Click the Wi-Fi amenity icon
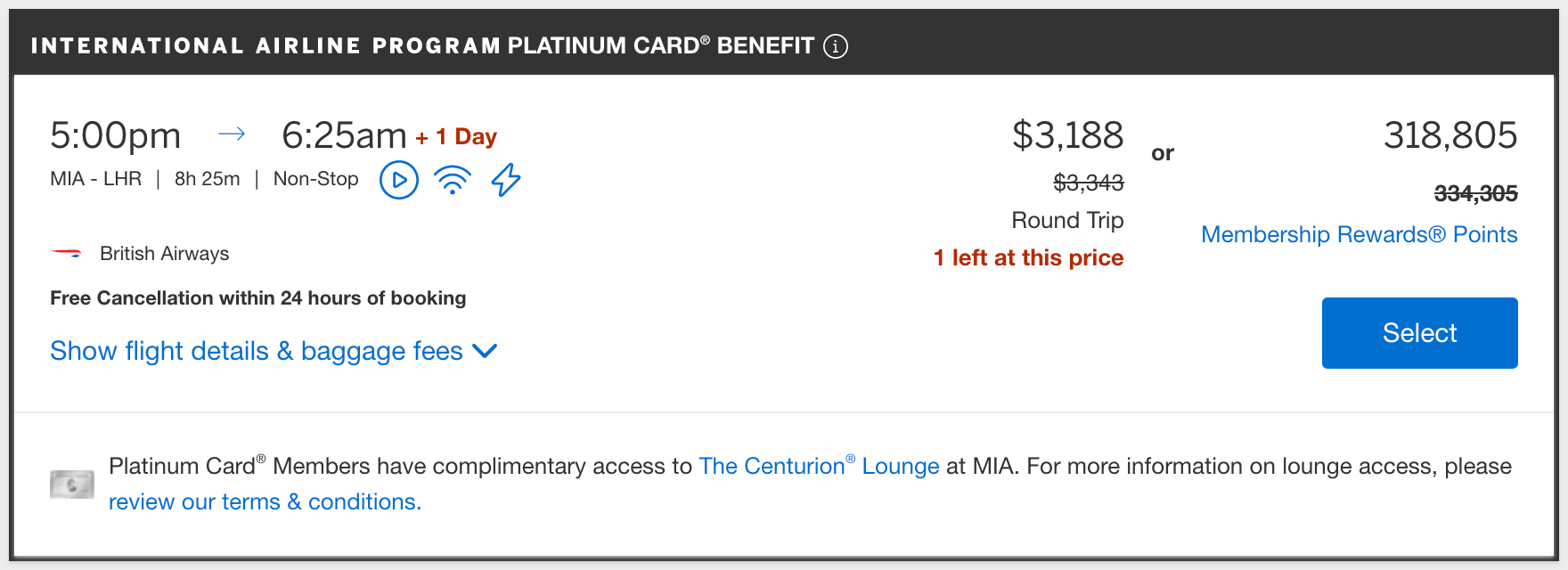This screenshot has width=1568, height=570. pos(453,180)
